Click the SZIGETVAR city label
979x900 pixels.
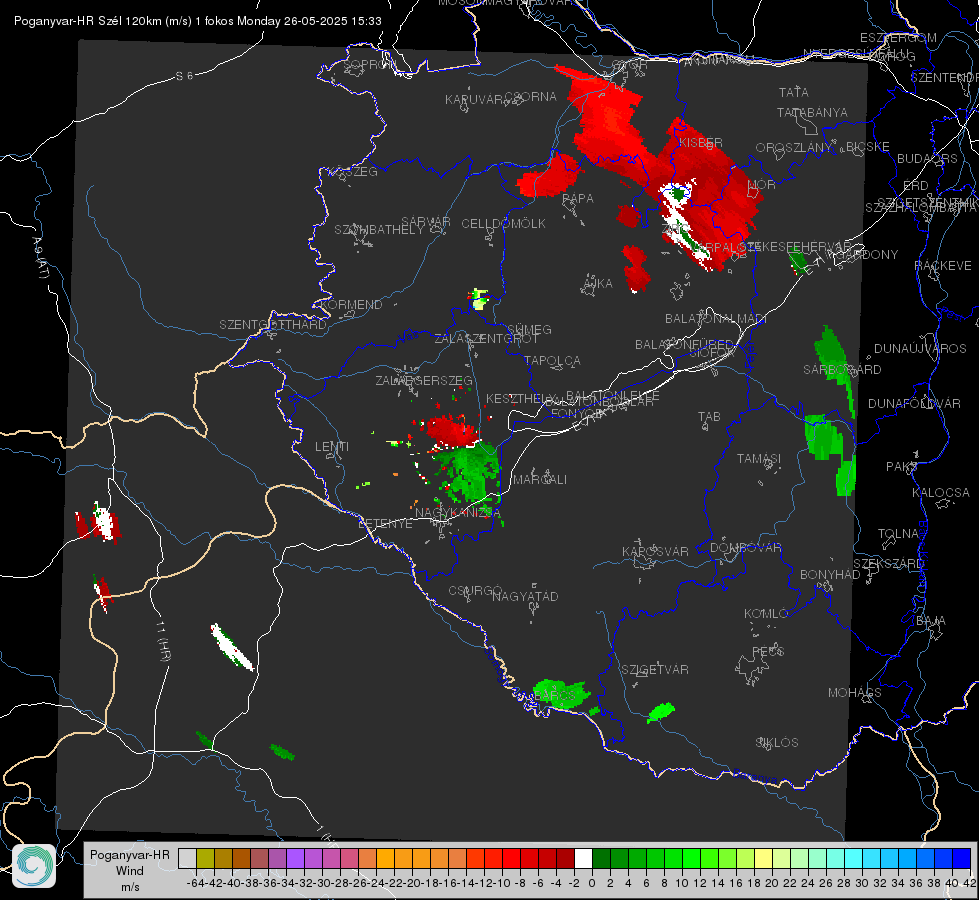pos(655,670)
